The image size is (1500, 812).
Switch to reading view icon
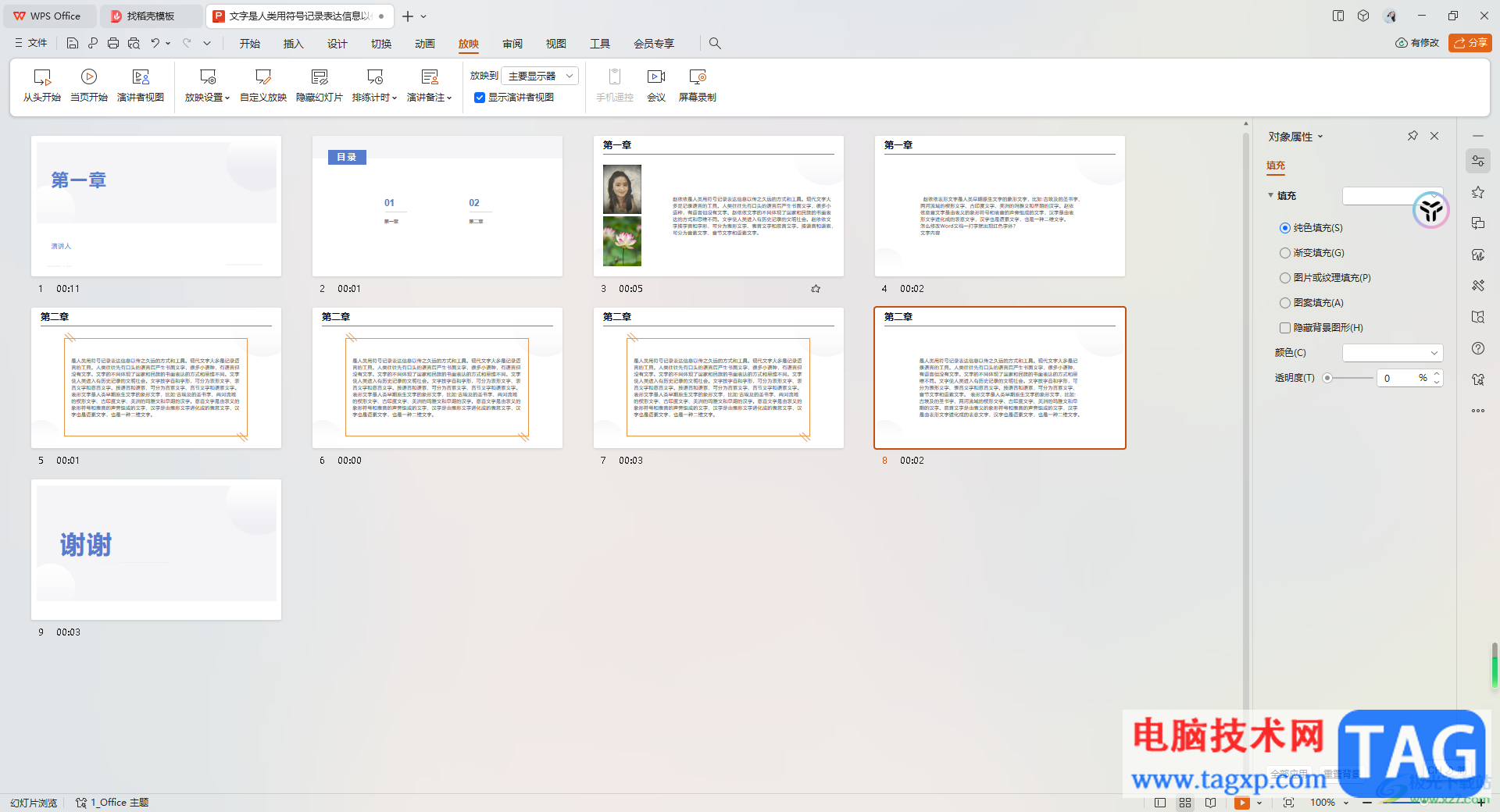click(x=1210, y=803)
